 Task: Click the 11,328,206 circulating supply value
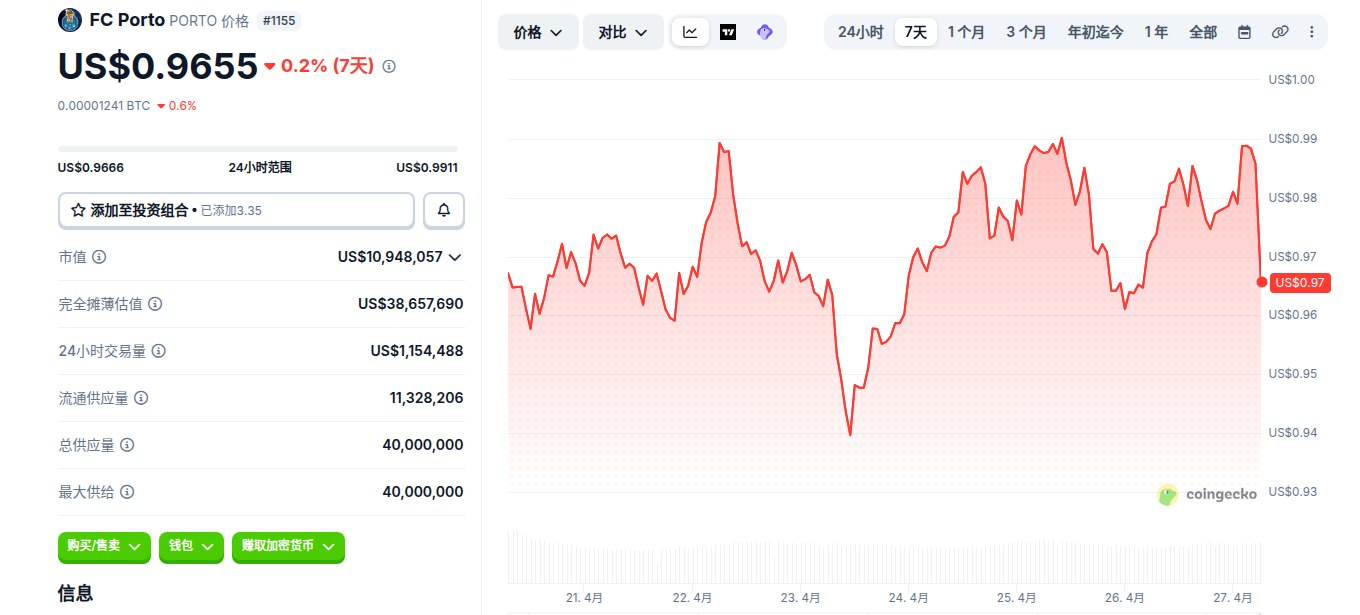[x=426, y=398]
